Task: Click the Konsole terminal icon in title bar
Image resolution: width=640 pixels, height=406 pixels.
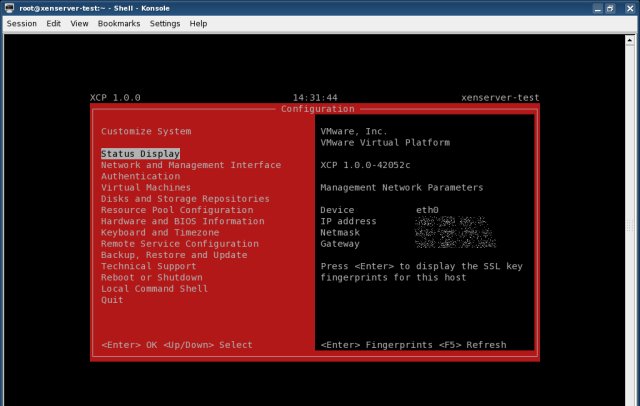Action: click(x=9, y=8)
